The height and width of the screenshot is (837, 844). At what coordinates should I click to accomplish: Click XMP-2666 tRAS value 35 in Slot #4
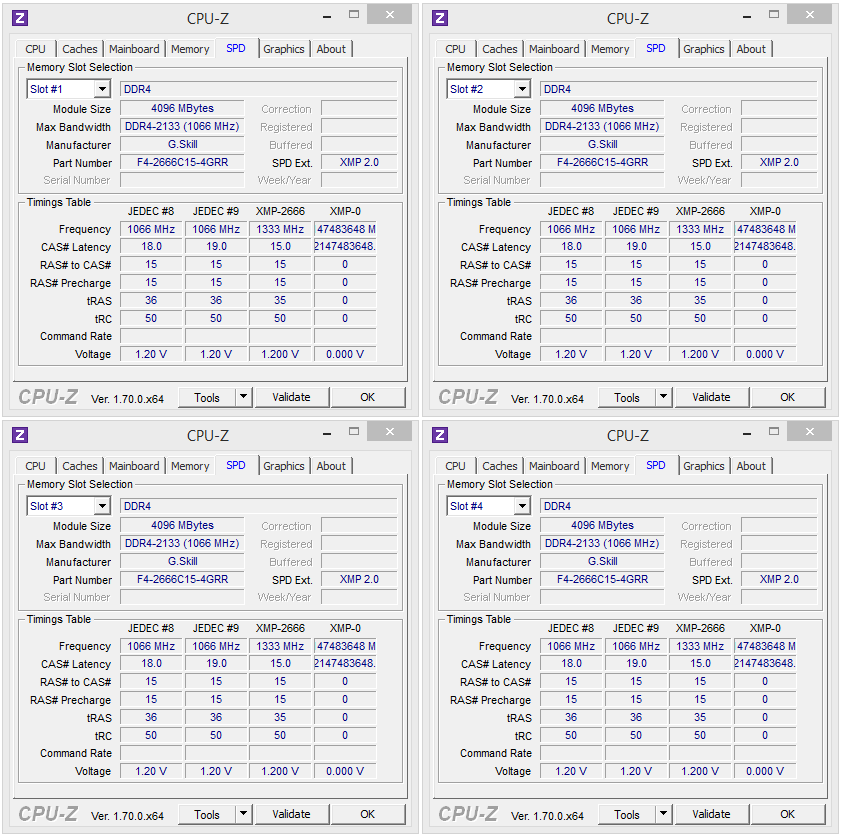click(x=700, y=718)
